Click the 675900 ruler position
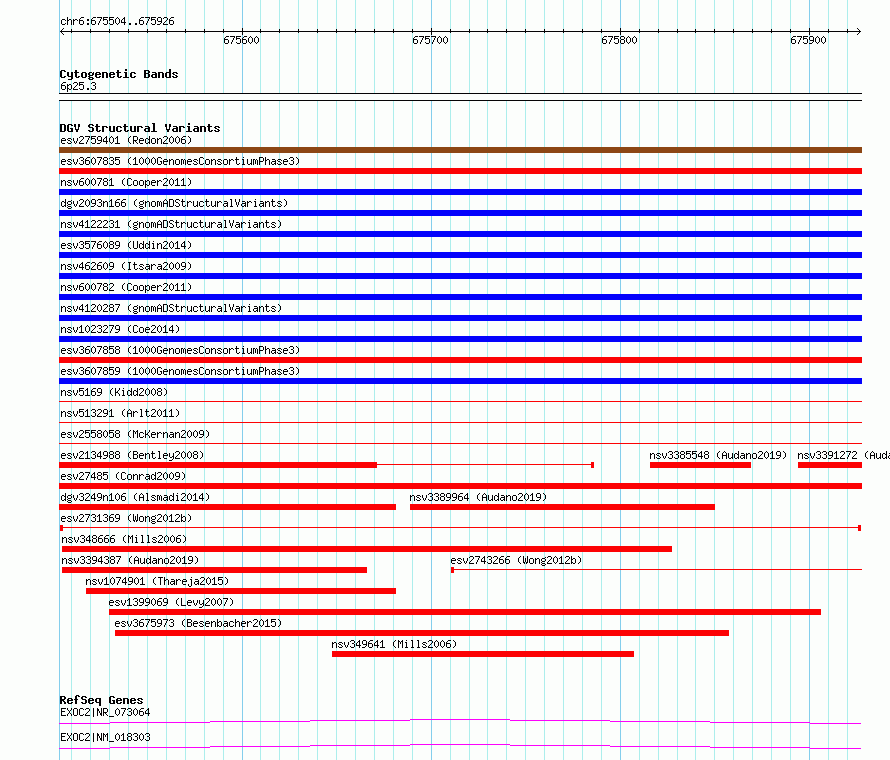This screenshot has width=890, height=760. point(808,40)
